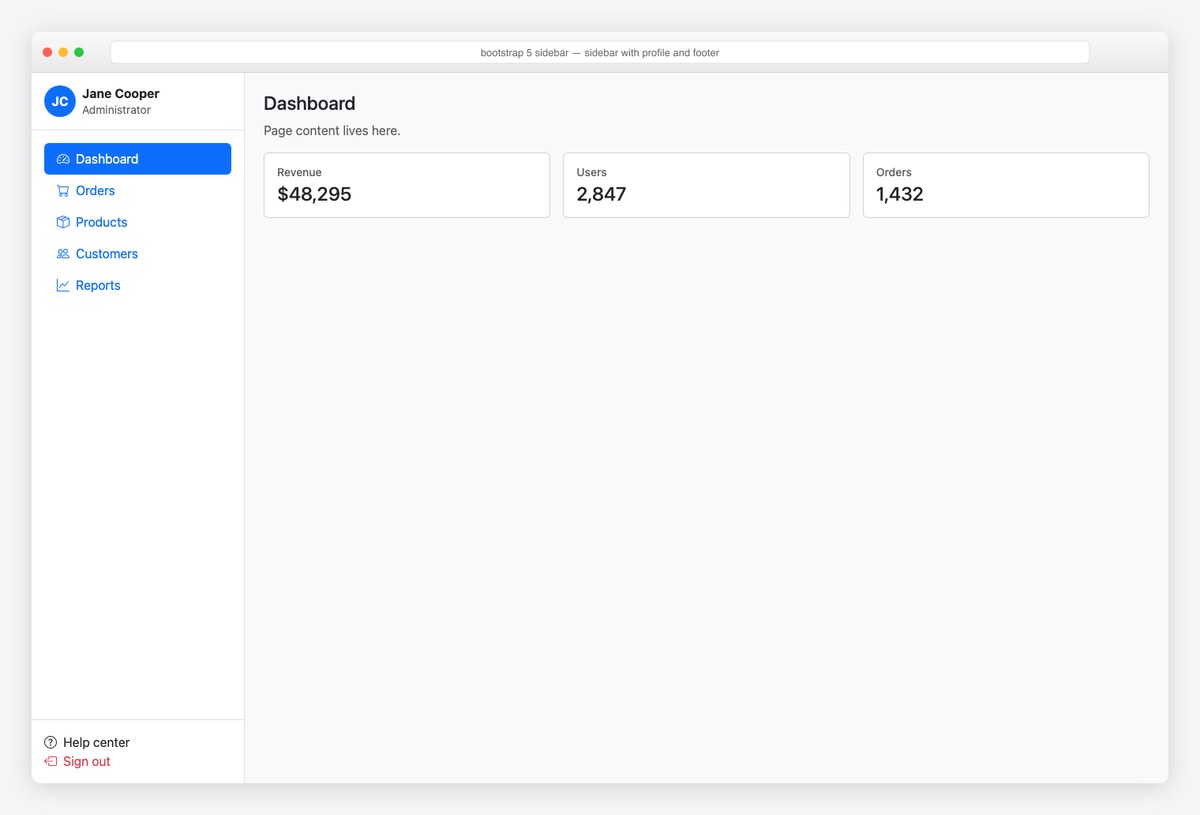Go to Orders in the sidebar
The width and height of the screenshot is (1200, 815).
138,191
